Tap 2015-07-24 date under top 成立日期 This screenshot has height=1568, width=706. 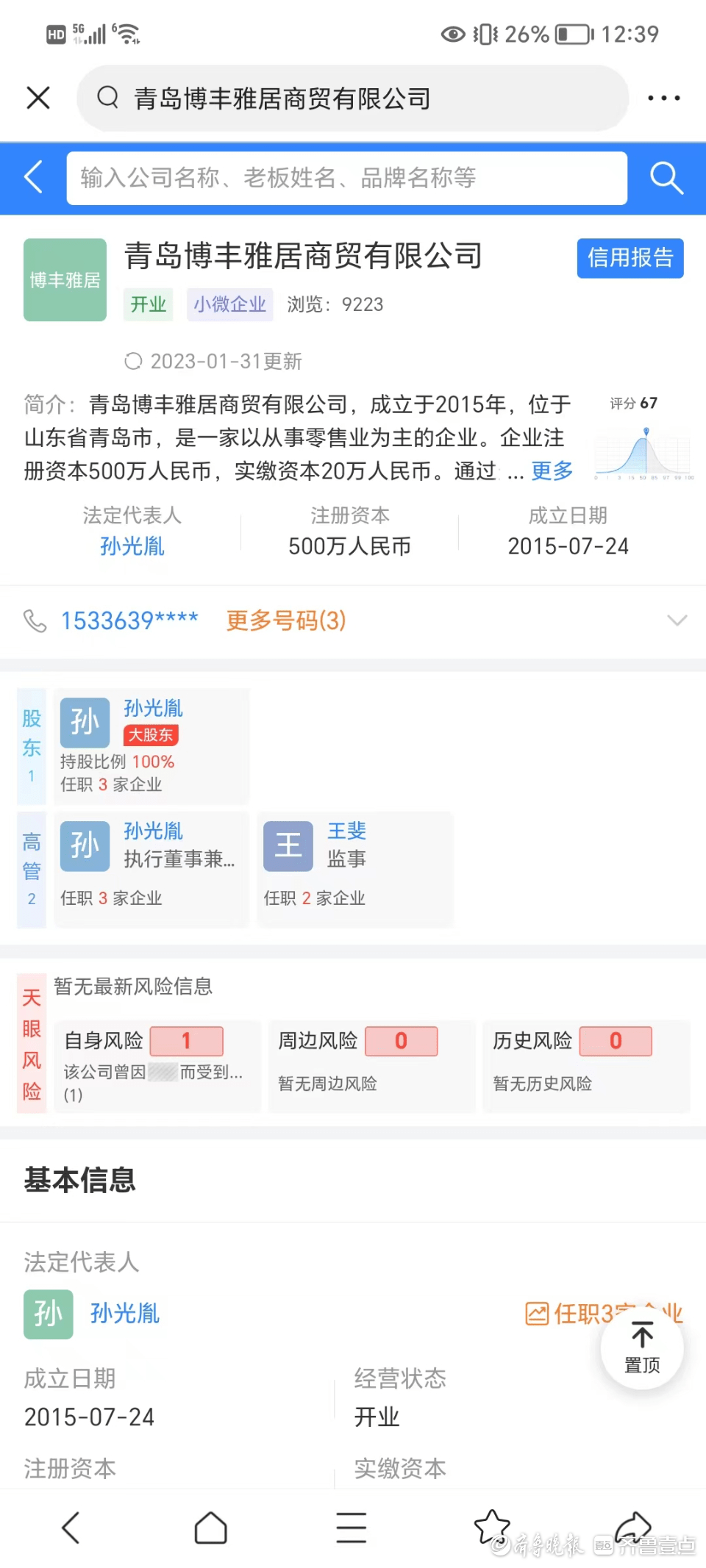pyautogui.click(x=568, y=546)
